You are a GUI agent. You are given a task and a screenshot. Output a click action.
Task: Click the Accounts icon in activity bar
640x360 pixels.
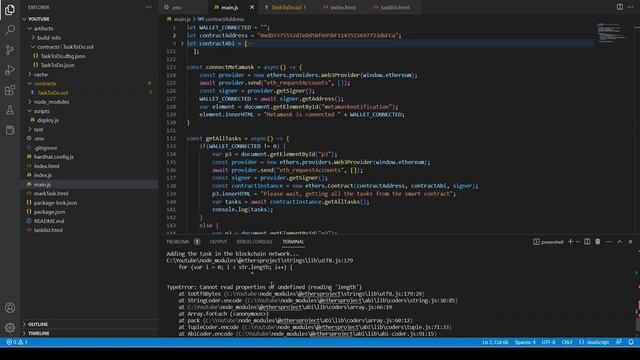coord(10,307)
